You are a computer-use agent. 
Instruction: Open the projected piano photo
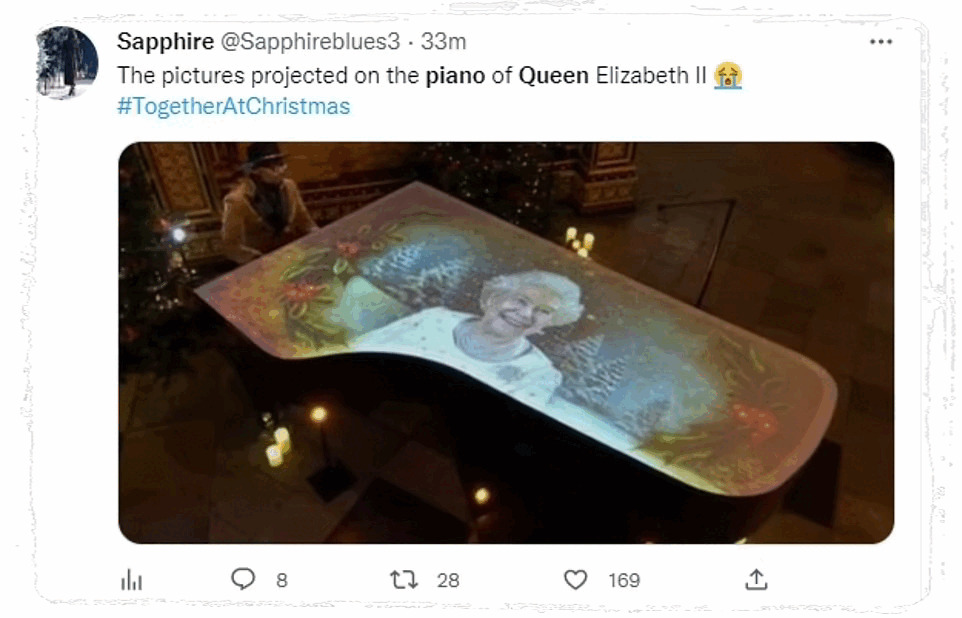506,343
